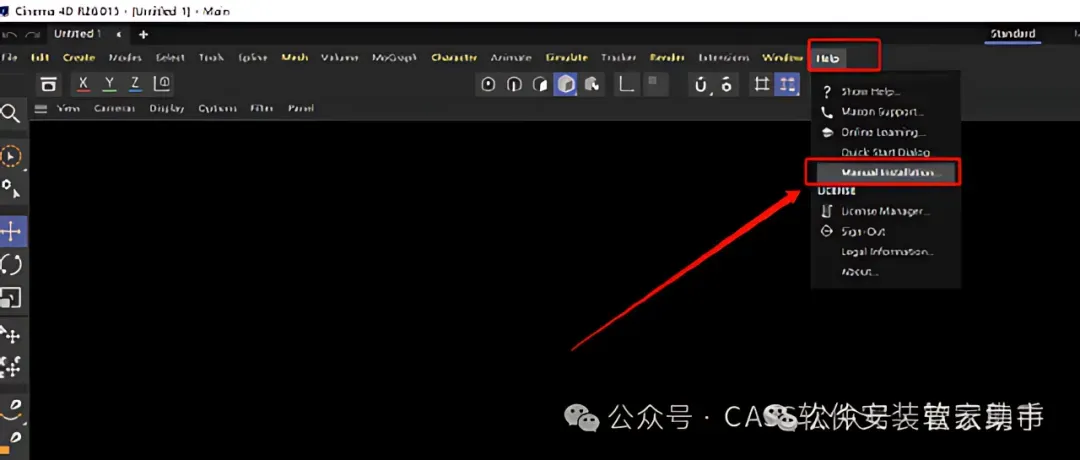Select the Move tool

pos(12,232)
